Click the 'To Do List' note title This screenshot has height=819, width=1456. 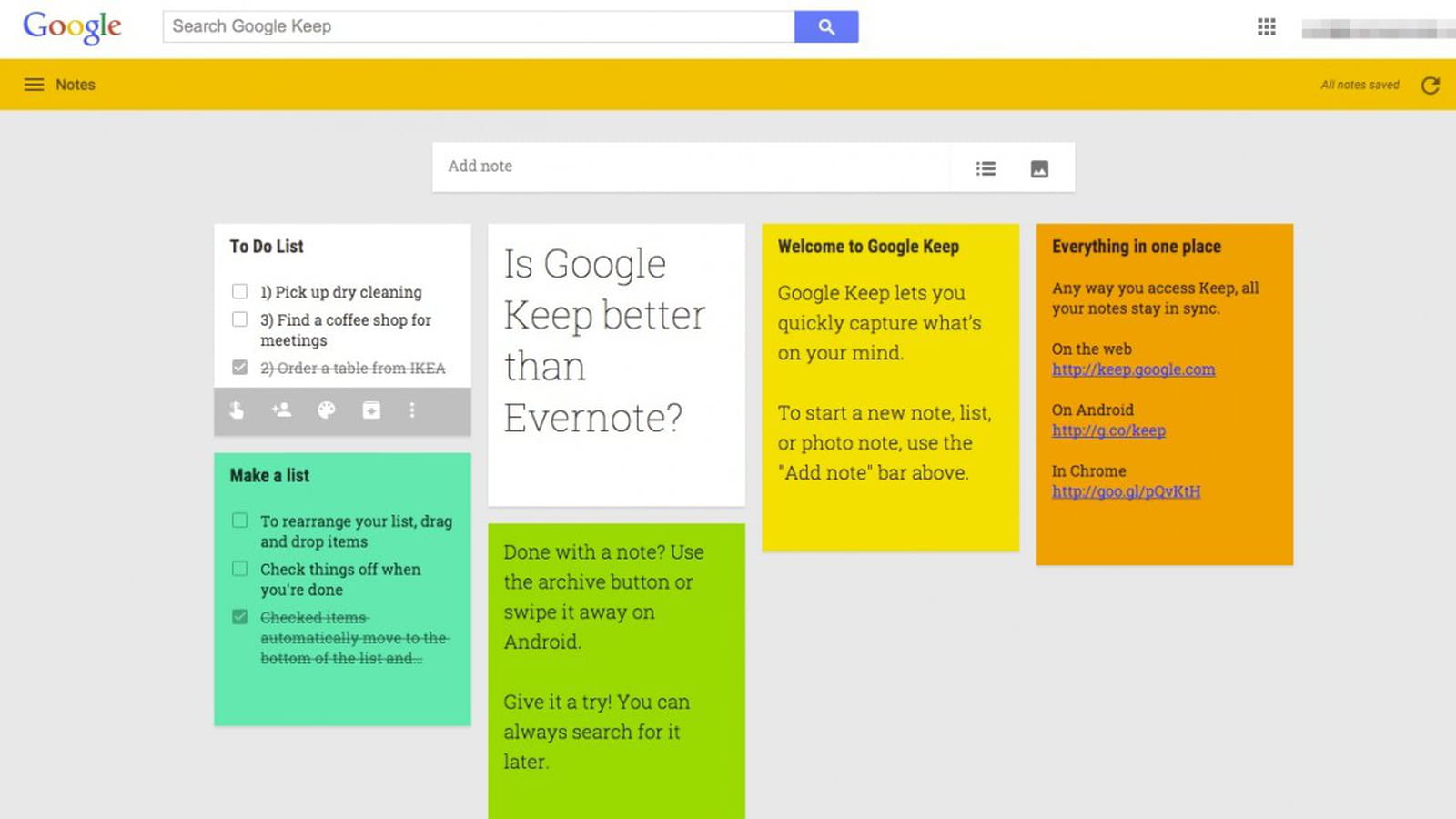(267, 247)
